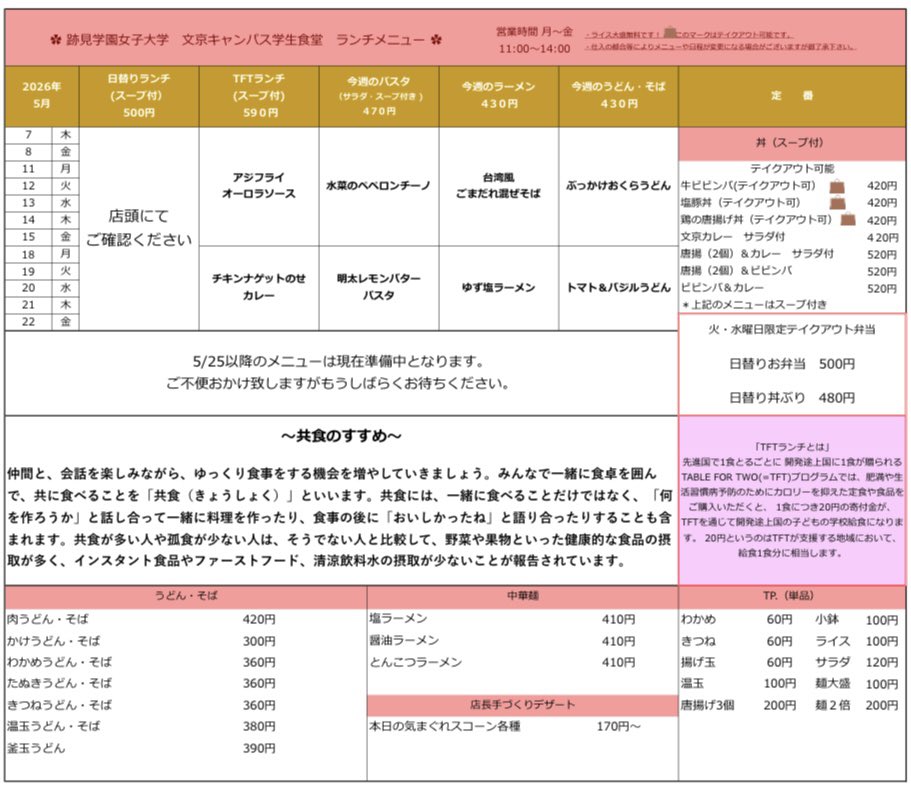The width and height of the screenshot is (911, 794).
Task: Select the ゆず塩ラーメン cell
Action: (x=499, y=288)
